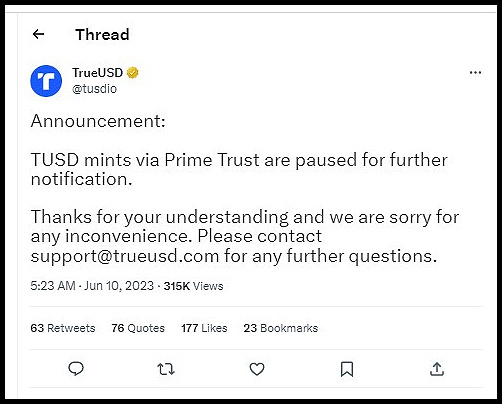Screen dimensions: 502x404
Task: Click the gold verified badge
Action: click(133, 73)
